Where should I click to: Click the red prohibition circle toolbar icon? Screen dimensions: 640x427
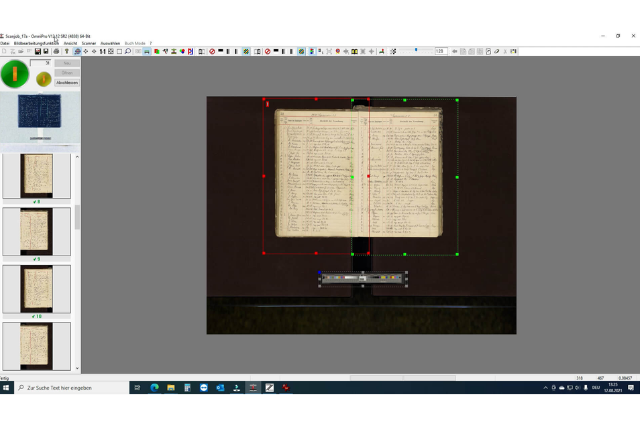coord(212,51)
